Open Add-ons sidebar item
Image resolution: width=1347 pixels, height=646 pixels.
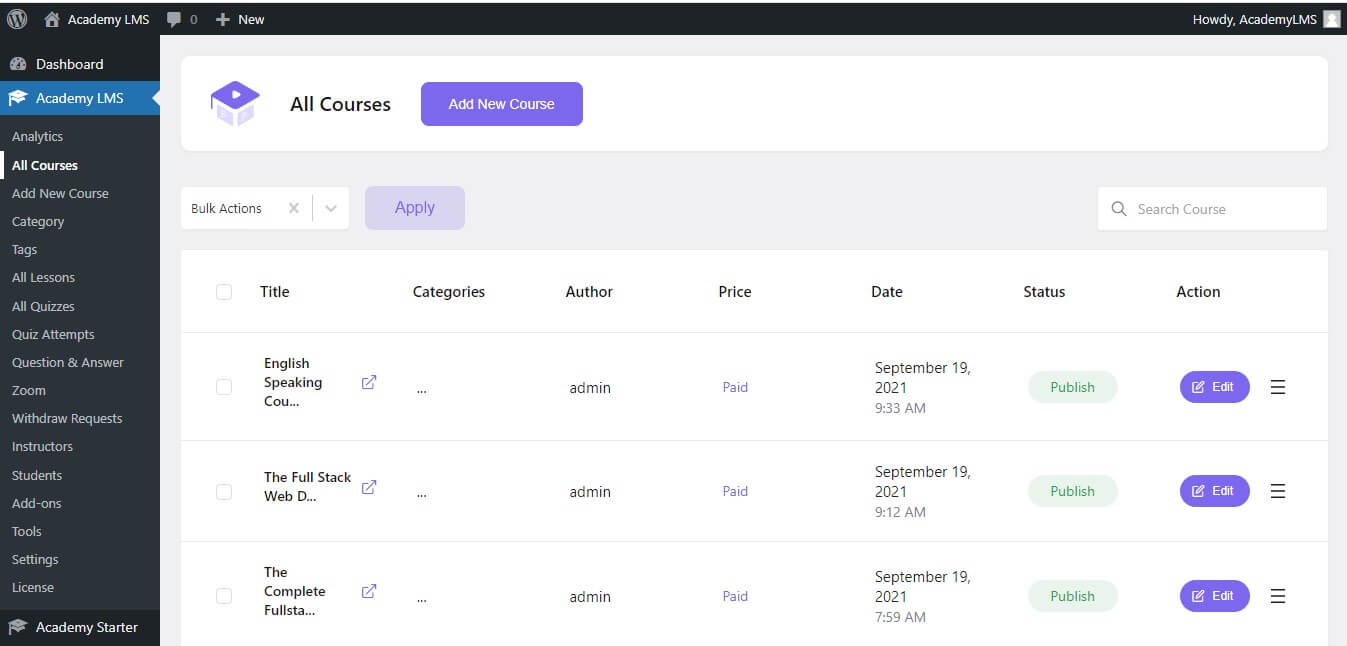pyautogui.click(x=36, y=503)
